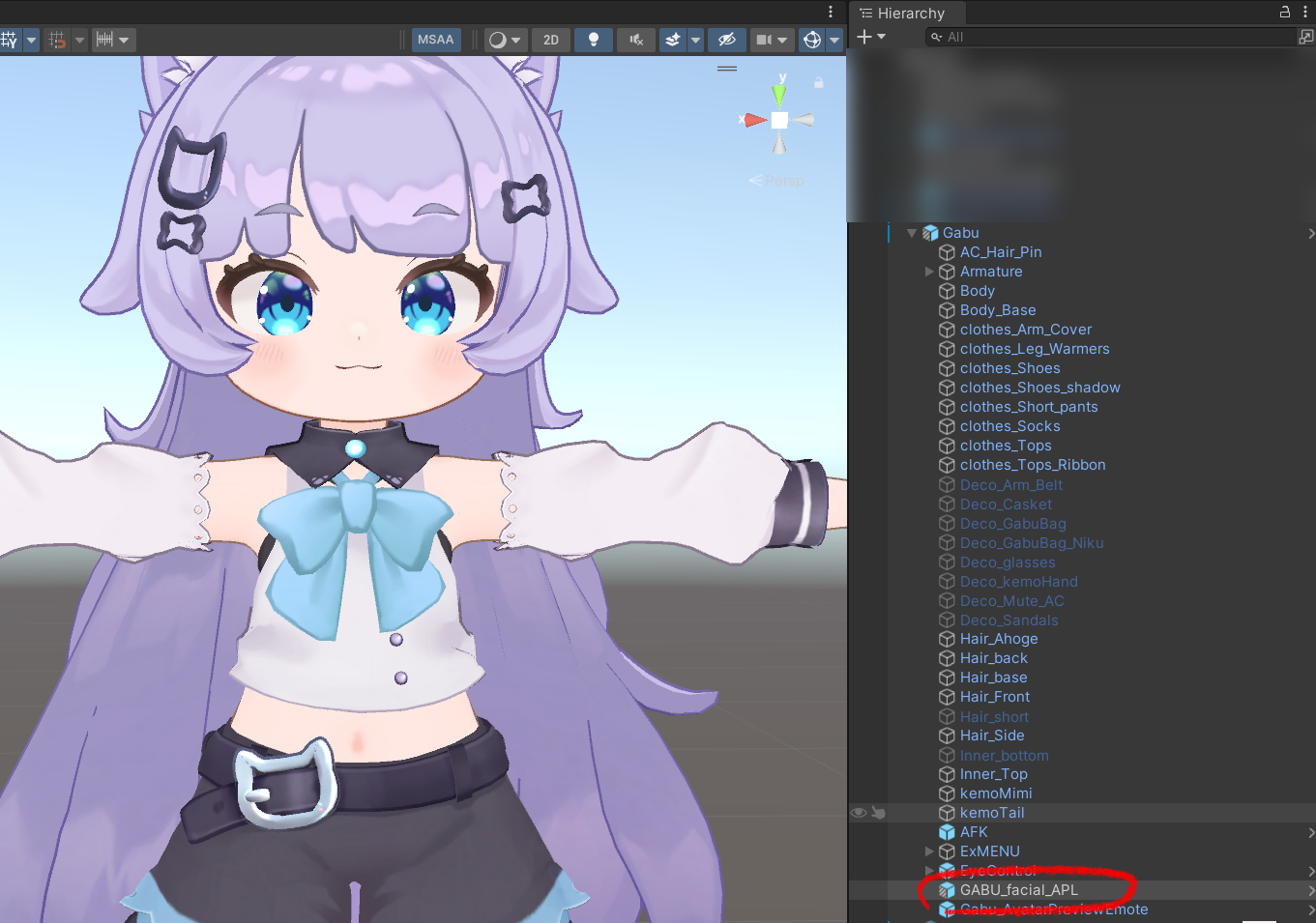The image size is (1316, 923).
Task: Click the Gizmos sphere icon in toolbar
Action: [x=812, y=40]
